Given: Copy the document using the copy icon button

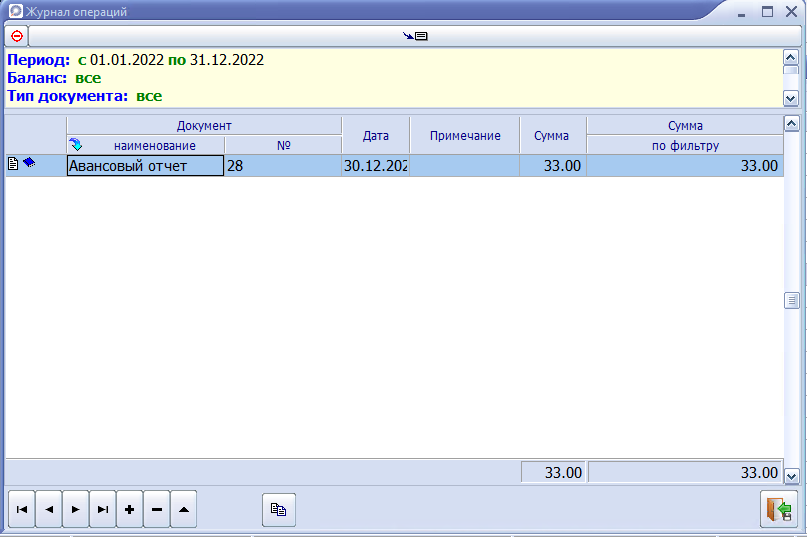Looking at the screenshot, I should pyautogui.click(x=278, y=510).
